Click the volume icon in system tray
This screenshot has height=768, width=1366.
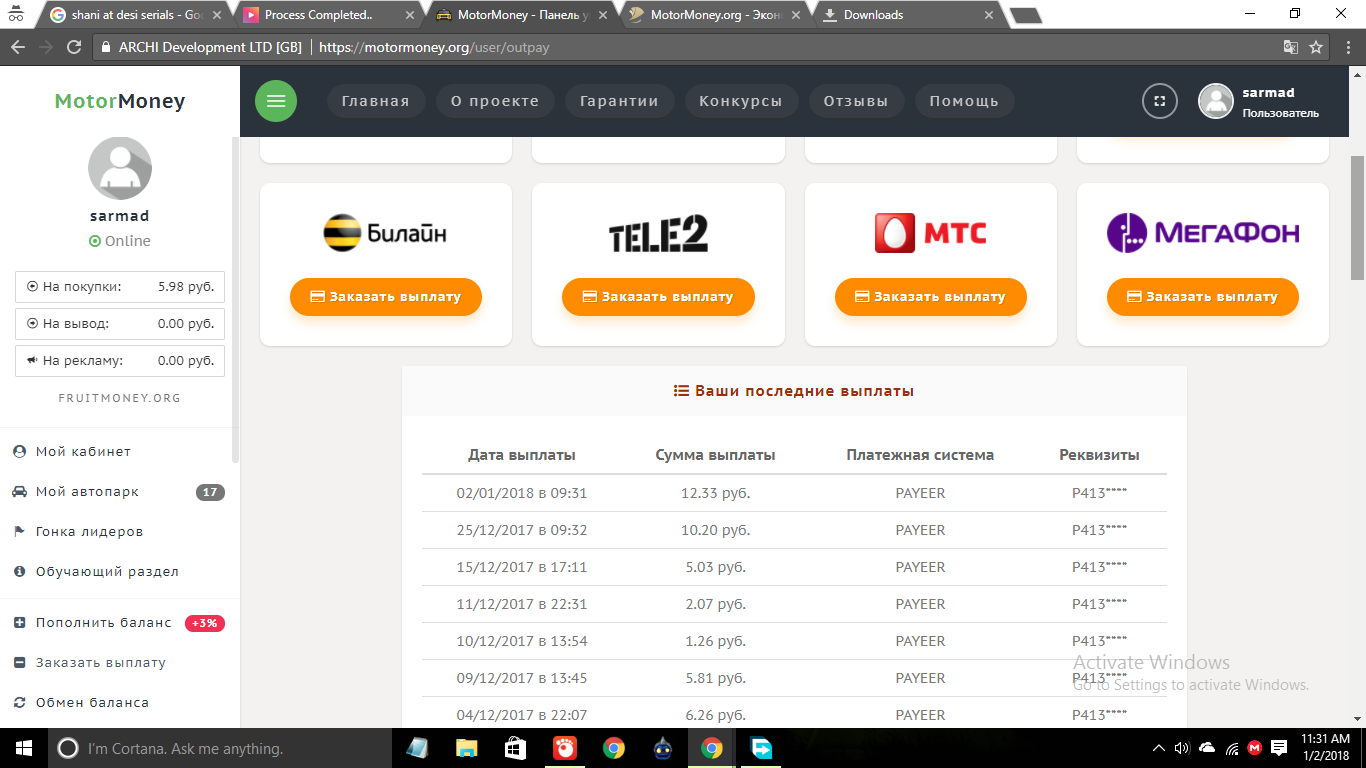1182,748
